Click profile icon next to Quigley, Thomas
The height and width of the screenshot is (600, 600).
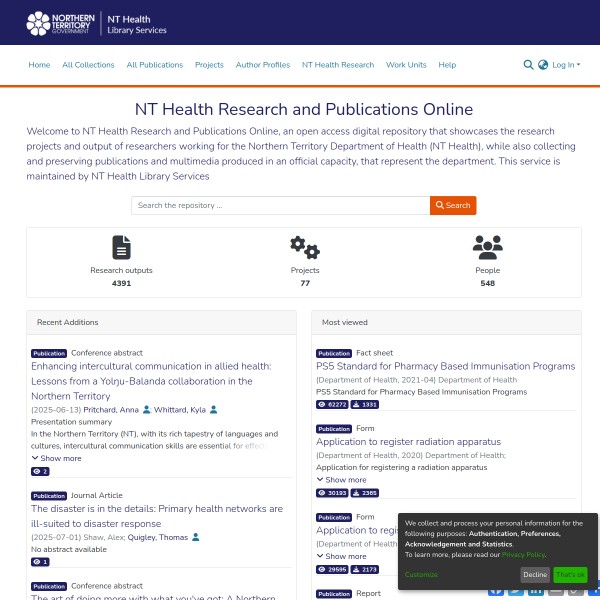pyautogui.click(x=196, y=537)
